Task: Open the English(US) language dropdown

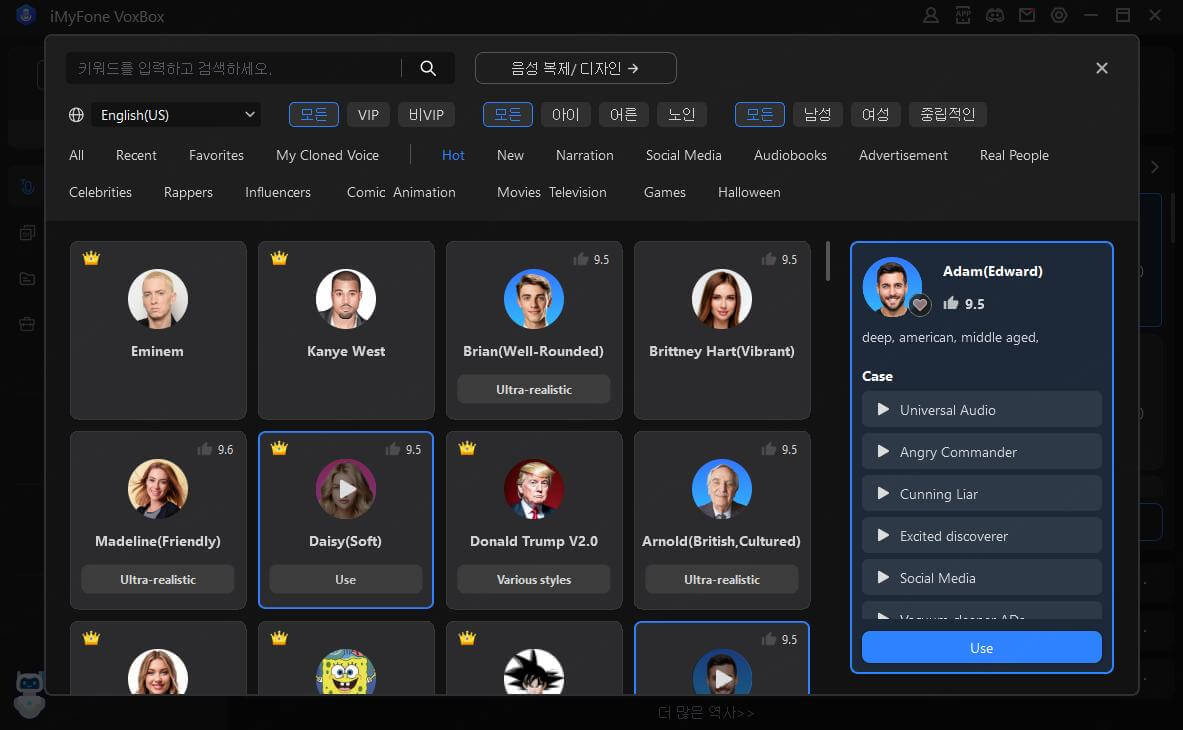Action: [177, 115]
